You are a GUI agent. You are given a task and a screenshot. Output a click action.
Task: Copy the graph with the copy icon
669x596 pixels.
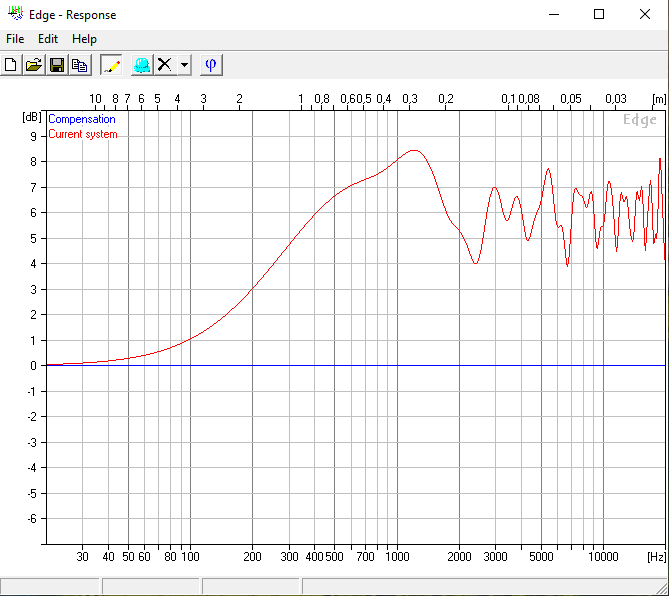[80, 65]
